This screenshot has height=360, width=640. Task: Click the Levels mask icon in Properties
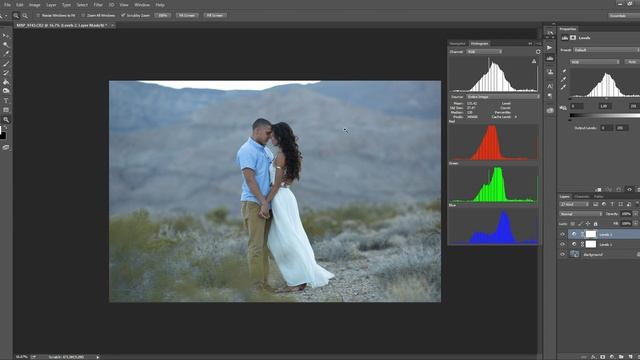[573, 38]
